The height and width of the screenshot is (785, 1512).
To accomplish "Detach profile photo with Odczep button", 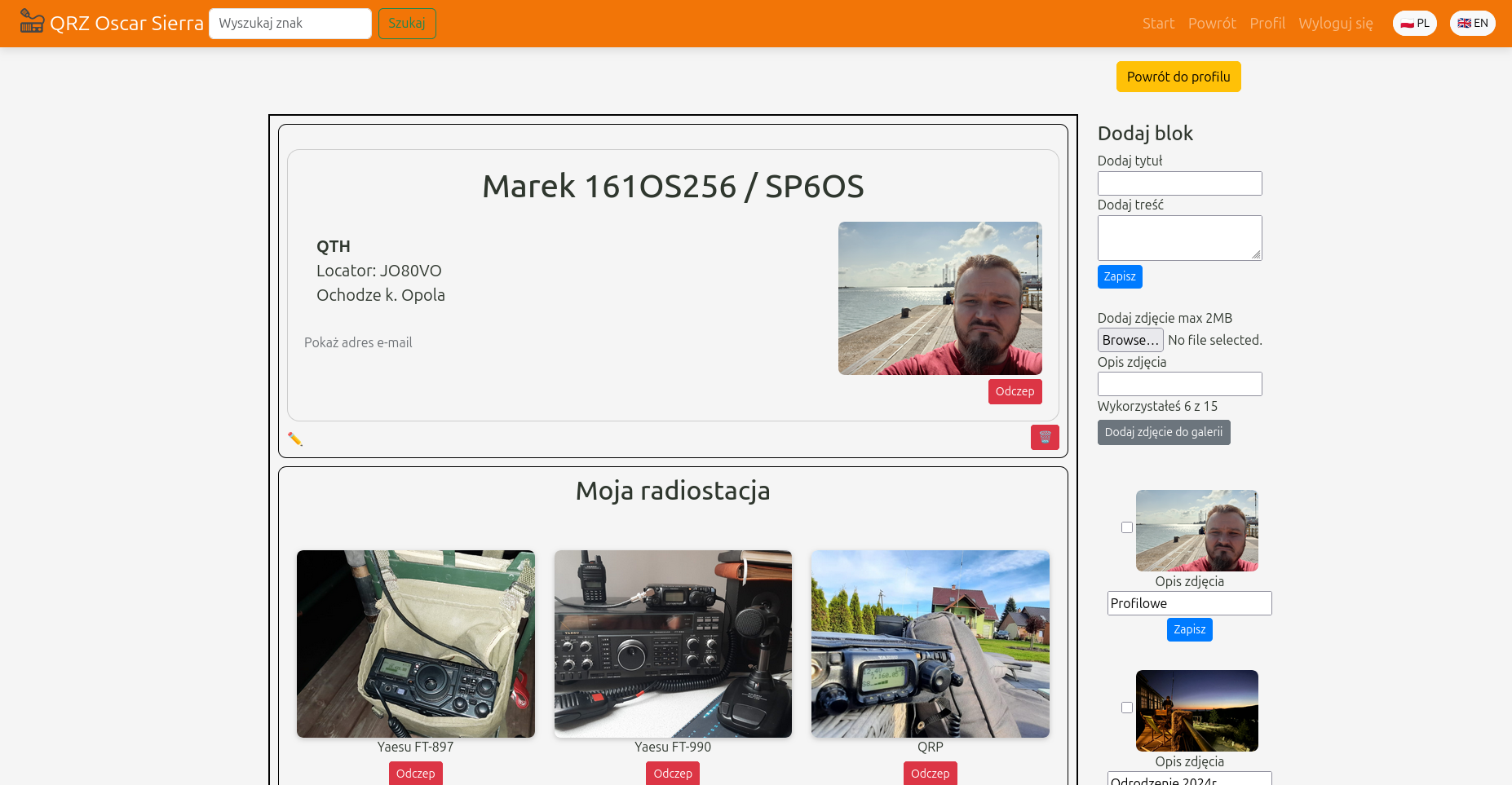I will [x=1015, y=392].
